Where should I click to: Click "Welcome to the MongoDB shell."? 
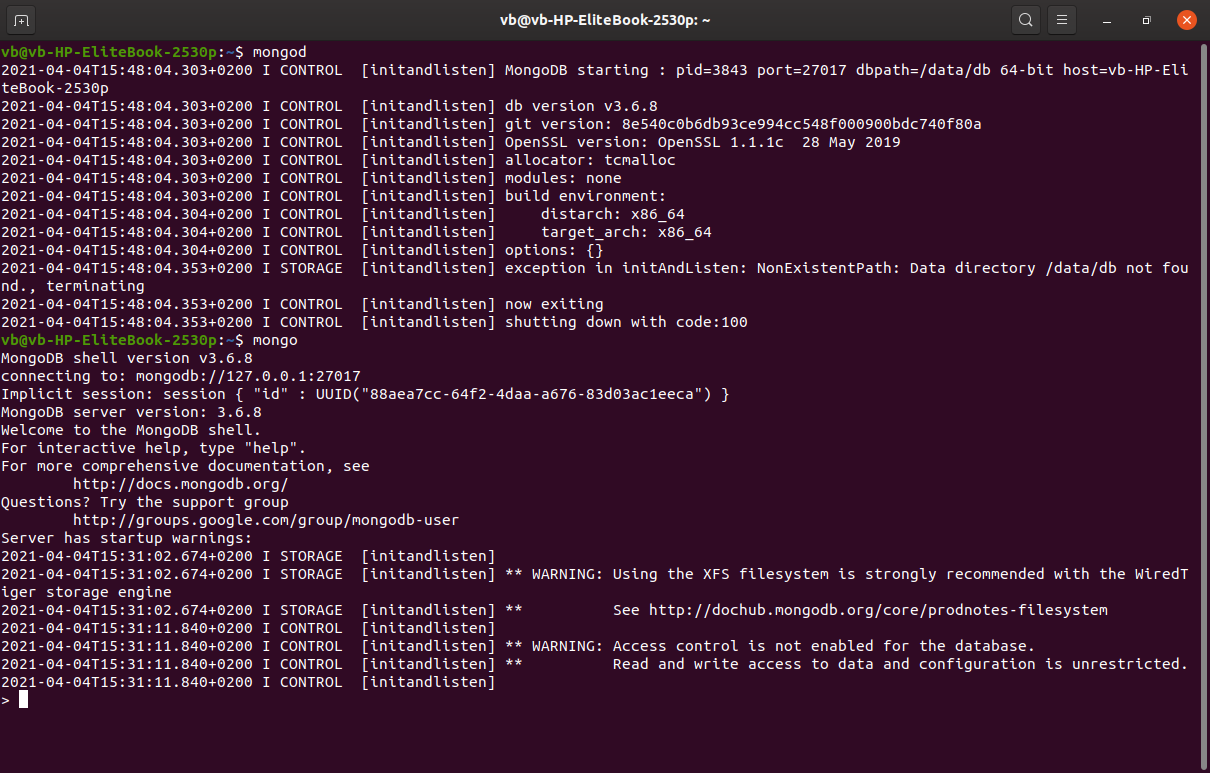131,430
